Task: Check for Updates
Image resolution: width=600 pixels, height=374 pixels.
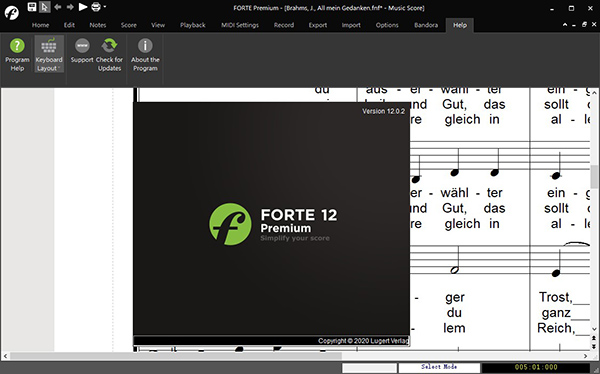Action: (109, 55)
